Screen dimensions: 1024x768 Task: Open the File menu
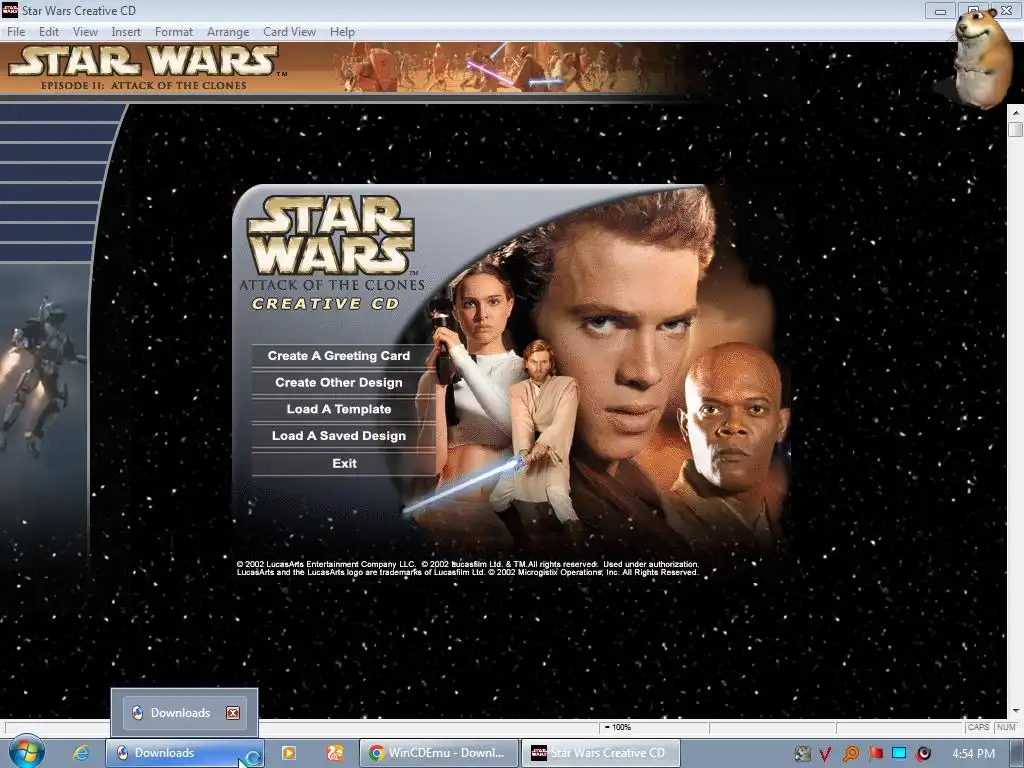point(16,32)
